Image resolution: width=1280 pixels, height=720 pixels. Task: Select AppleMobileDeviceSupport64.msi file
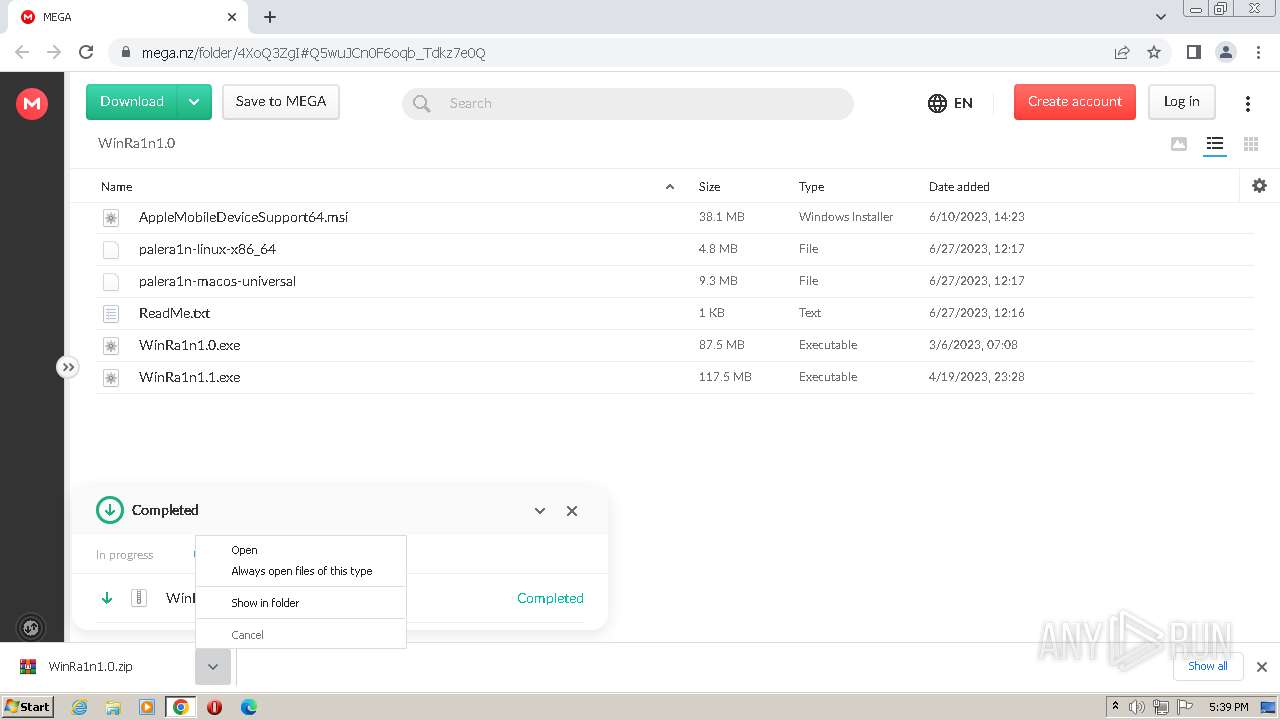pyautogui.click(x=675, y=217)
